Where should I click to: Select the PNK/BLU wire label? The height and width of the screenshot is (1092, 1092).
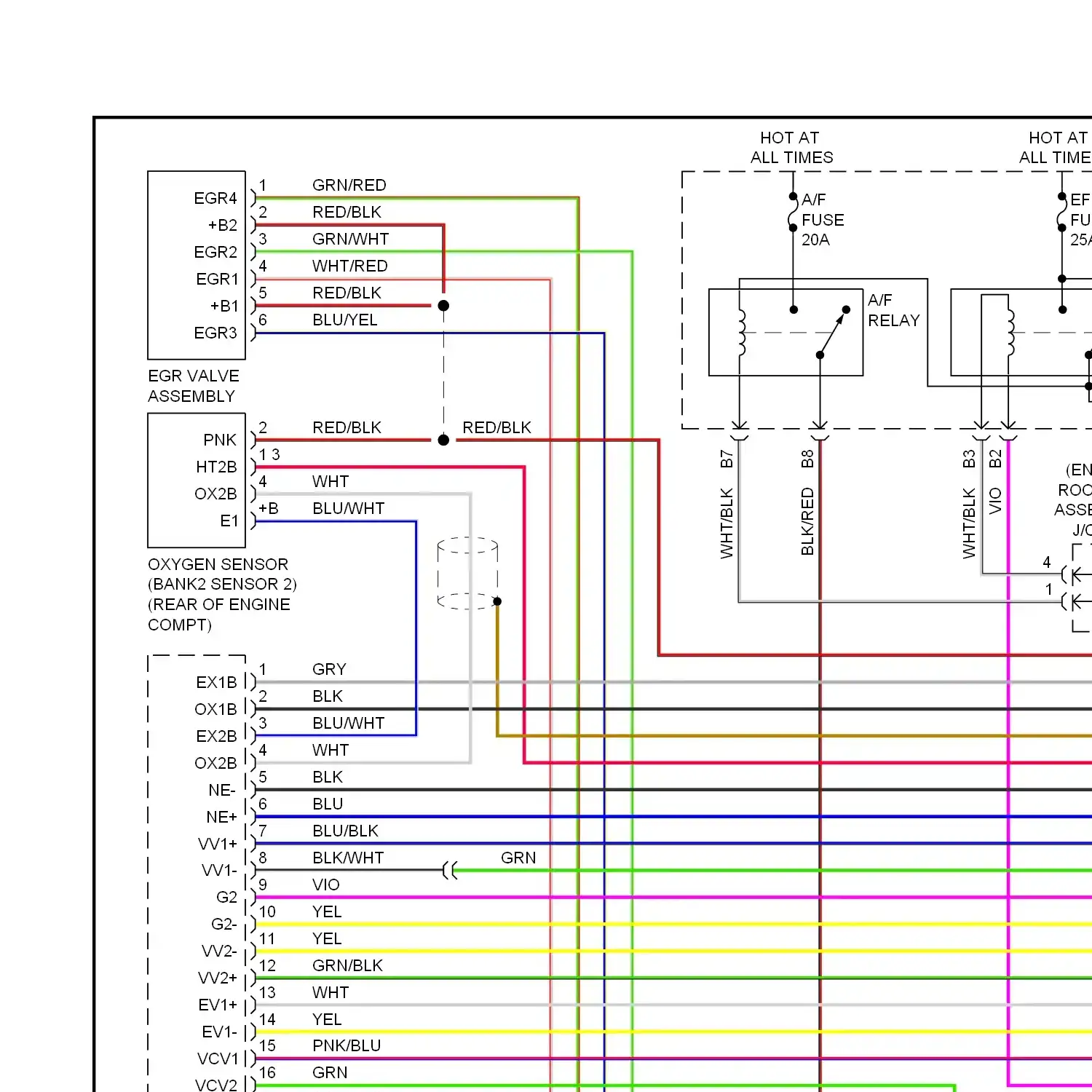[x=347, y=1045]
